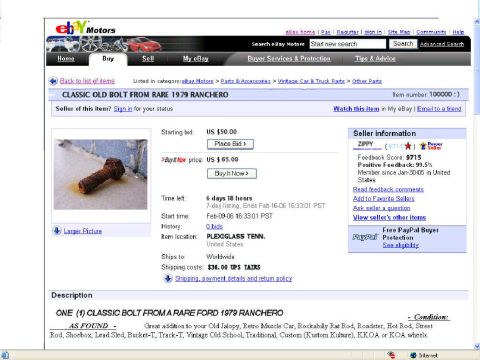Click Add to Favorite Sellers
Screen dimensions: 480x360
[384, 199]
